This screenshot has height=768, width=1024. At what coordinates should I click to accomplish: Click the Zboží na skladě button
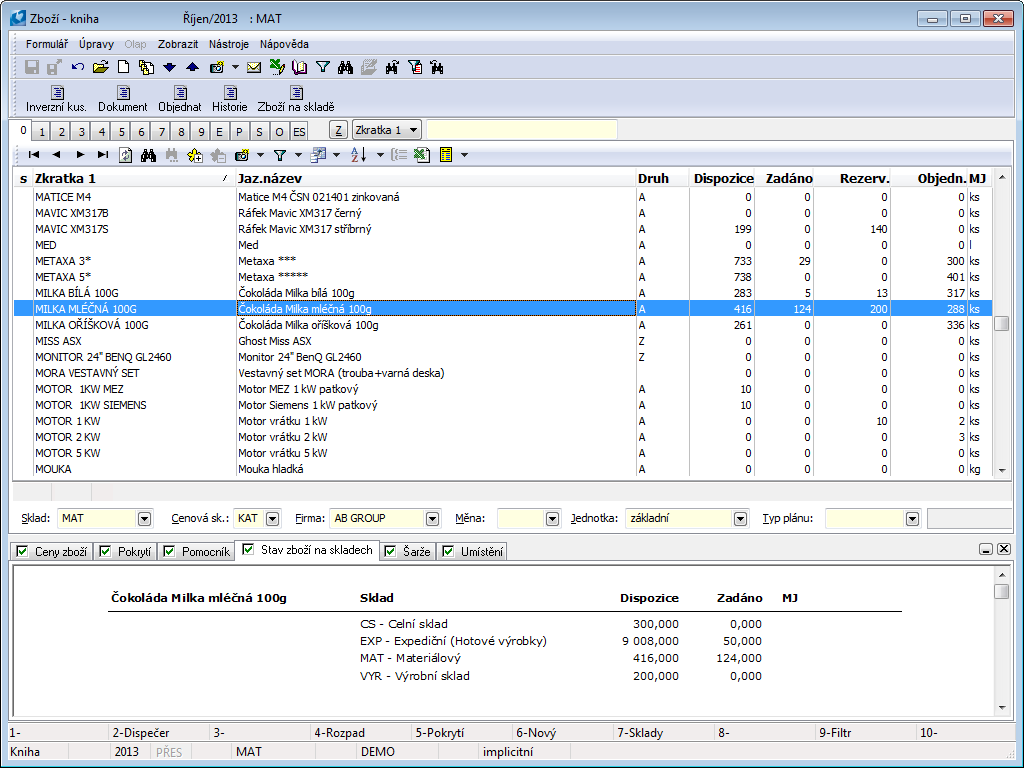click(295, 99)
